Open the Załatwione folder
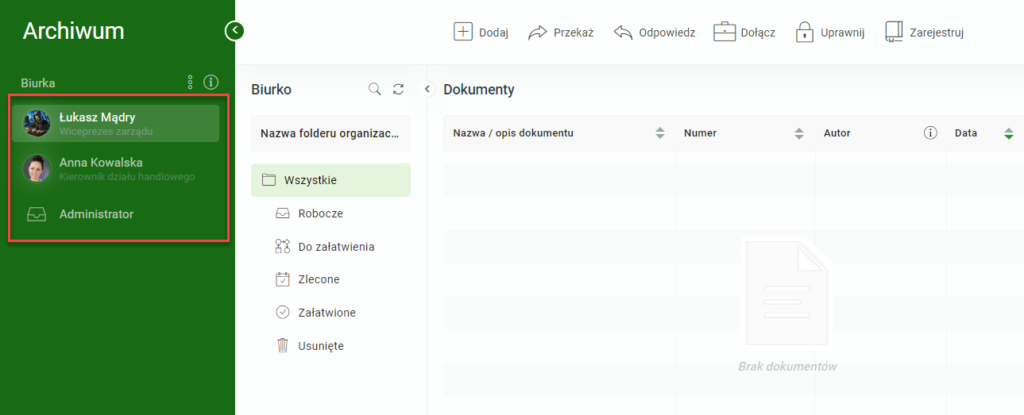1024x415 pixels. [315, 312]
